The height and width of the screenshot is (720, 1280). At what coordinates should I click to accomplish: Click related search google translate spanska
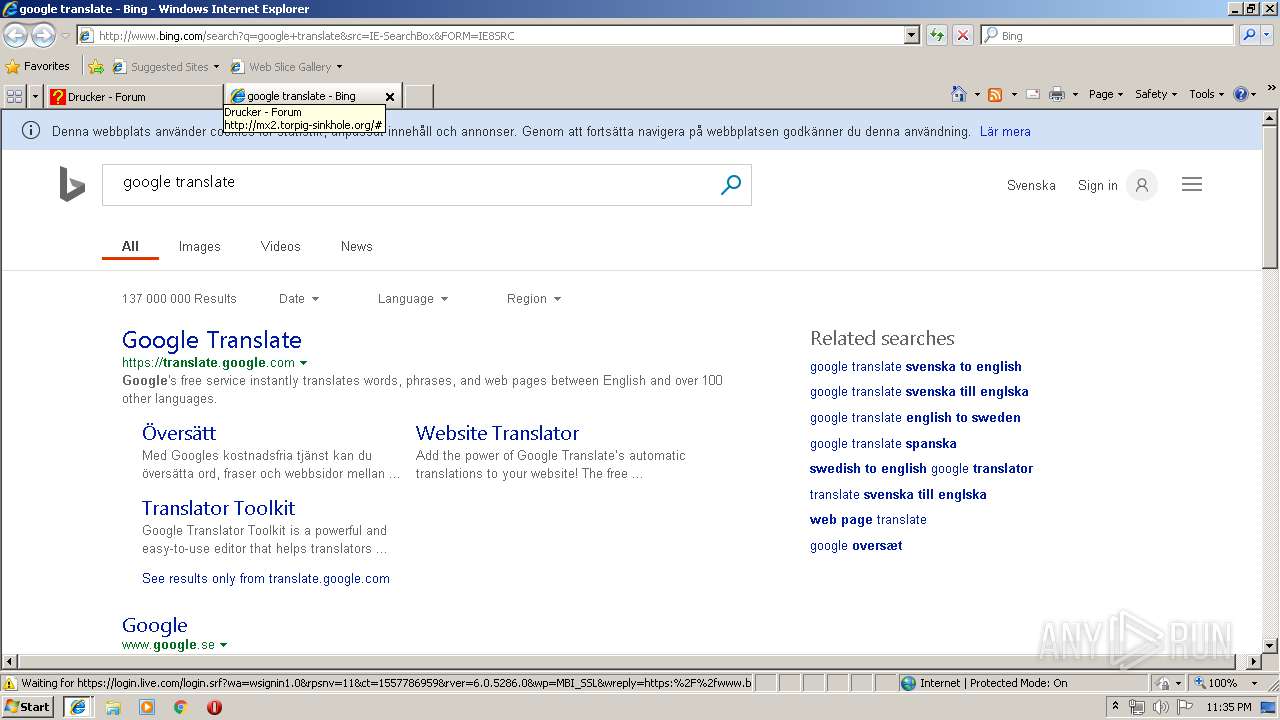883,443
